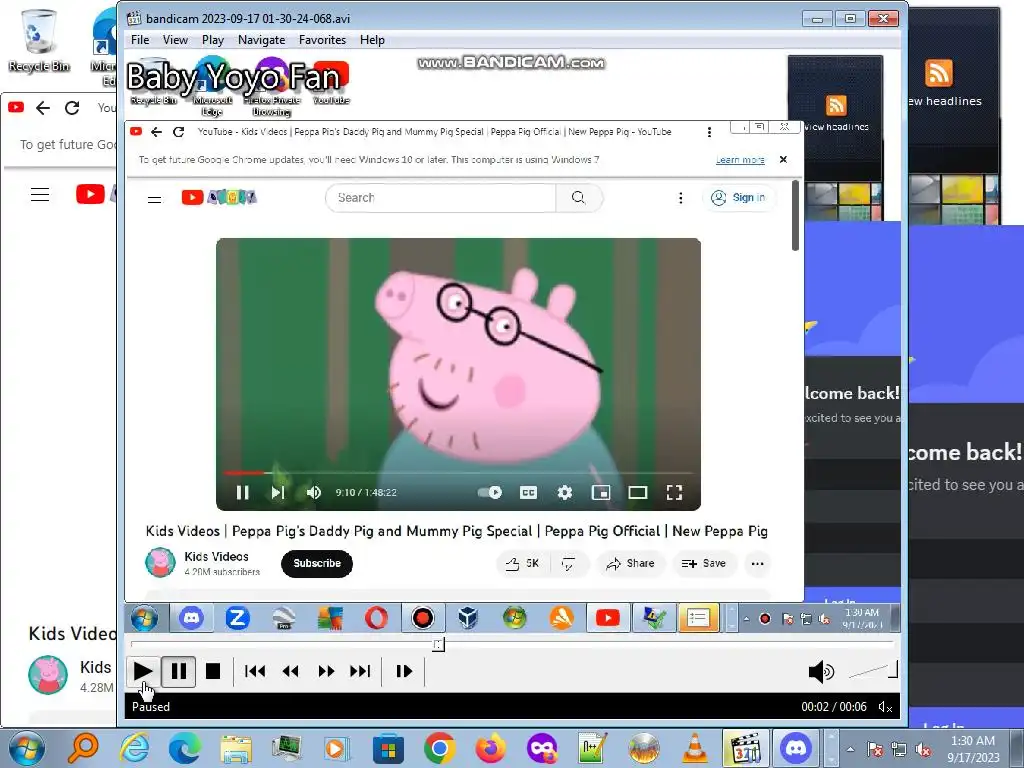Dismiss the Chrome update notice with X
1024x768 pixels.
(x=783, y=159)
